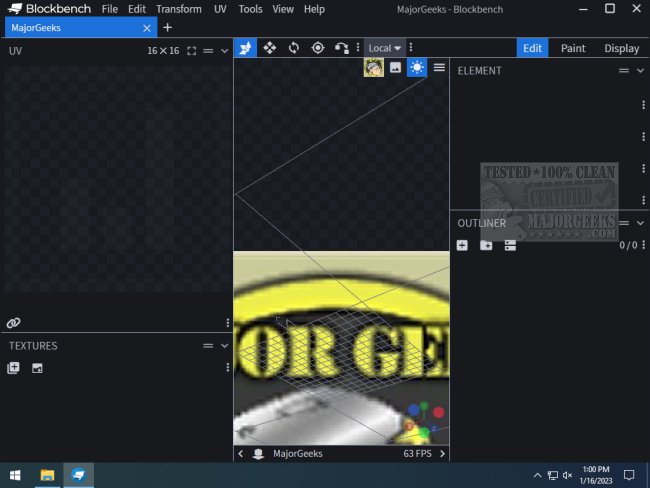Click the 16 × 16 UV size value
The height and width of the screenshot is (488, 650).
click(163, 51)
